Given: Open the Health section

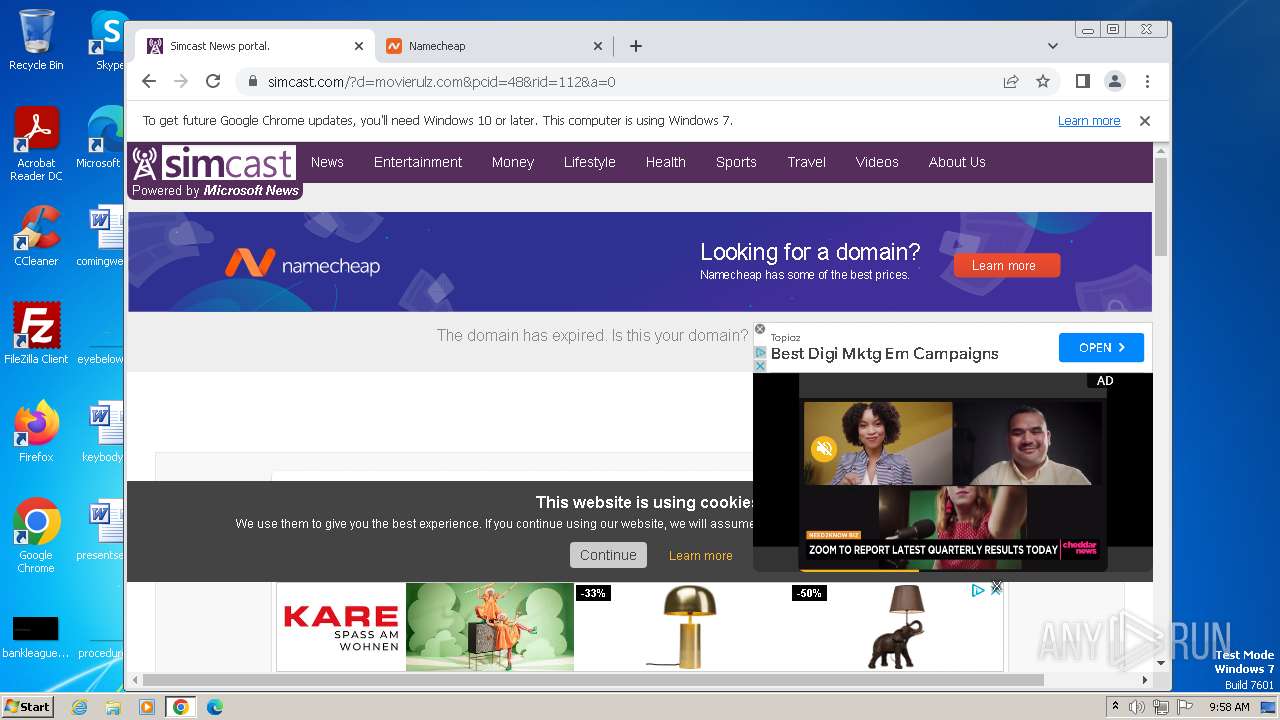Looking at the screenshot, I should pos(665,162).
